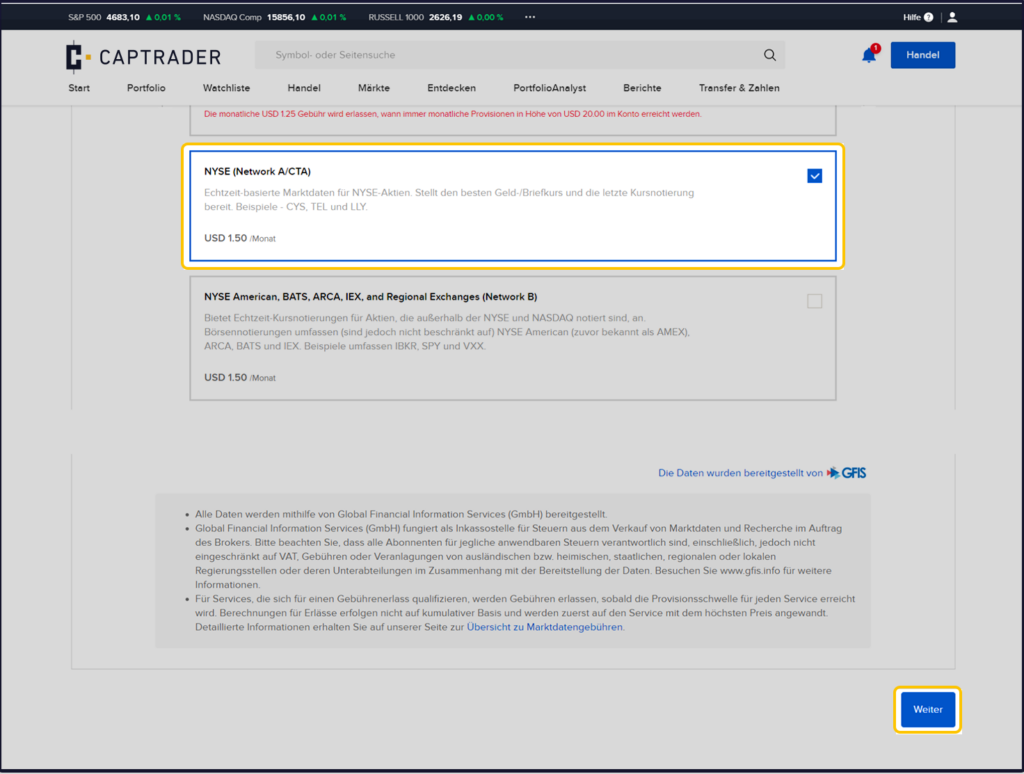Image resolution: width=1024 pixels, height=774 pixels.
Task: Click the Alle Daten werden mithilfe bullet
Action: click(x=401, y=514)
